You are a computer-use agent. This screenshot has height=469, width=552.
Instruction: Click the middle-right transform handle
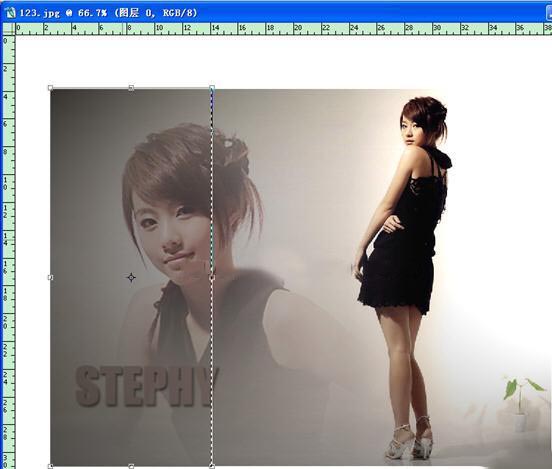212,277
